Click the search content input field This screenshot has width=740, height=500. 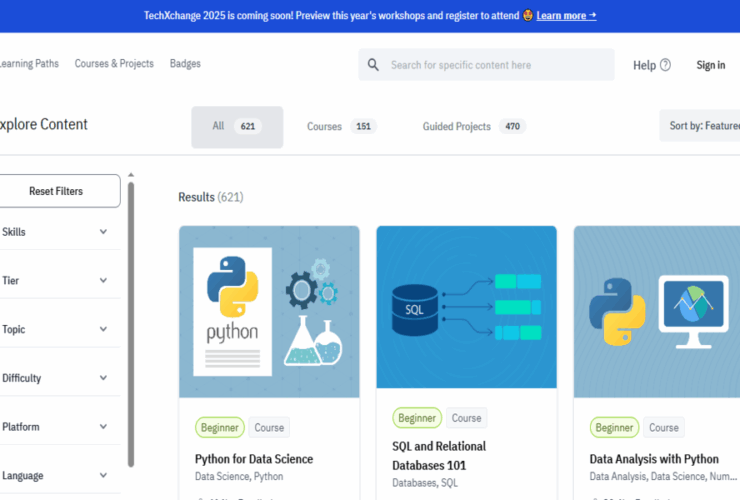tap(487, 65)
